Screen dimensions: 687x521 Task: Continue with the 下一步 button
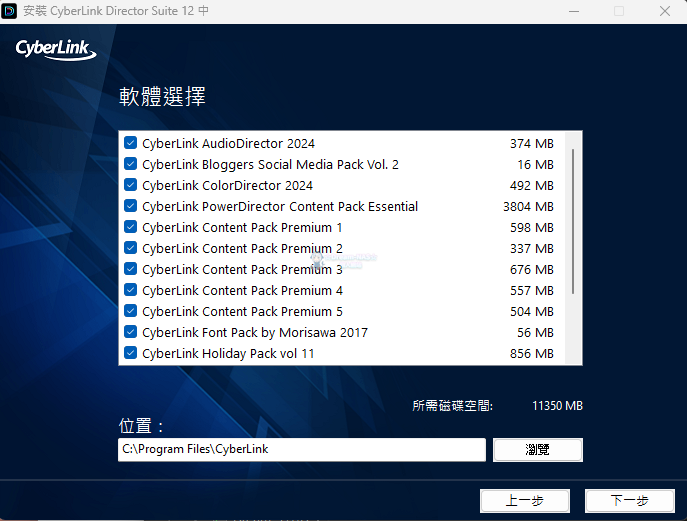[630, 500]
